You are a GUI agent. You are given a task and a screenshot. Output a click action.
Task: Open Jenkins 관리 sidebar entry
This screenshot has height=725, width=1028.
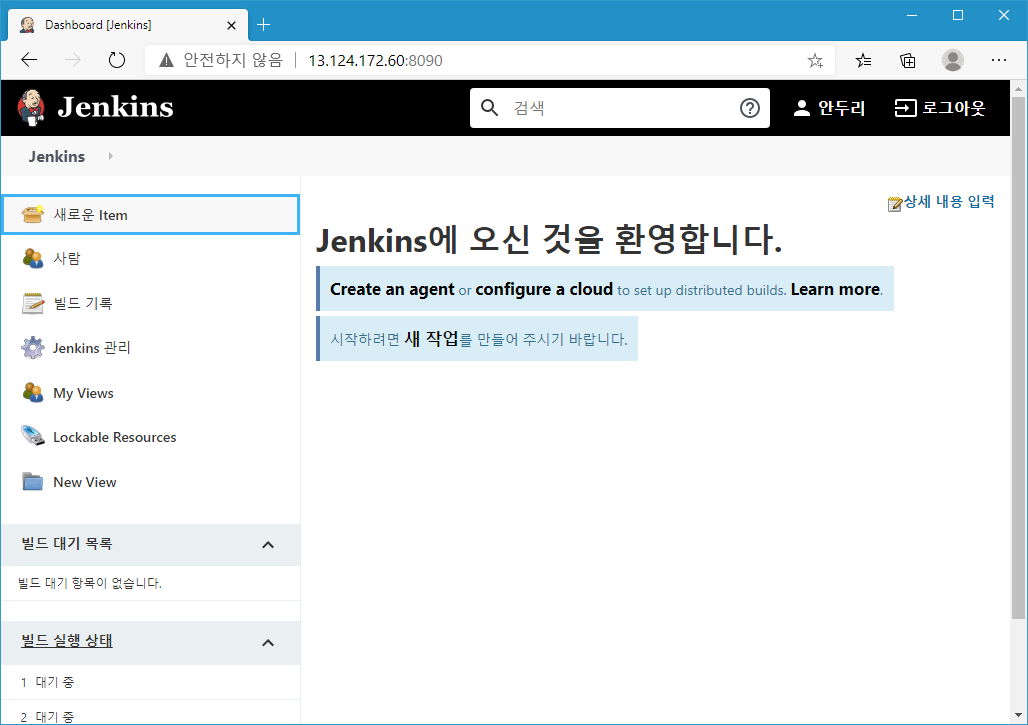[x=92, y=347]
